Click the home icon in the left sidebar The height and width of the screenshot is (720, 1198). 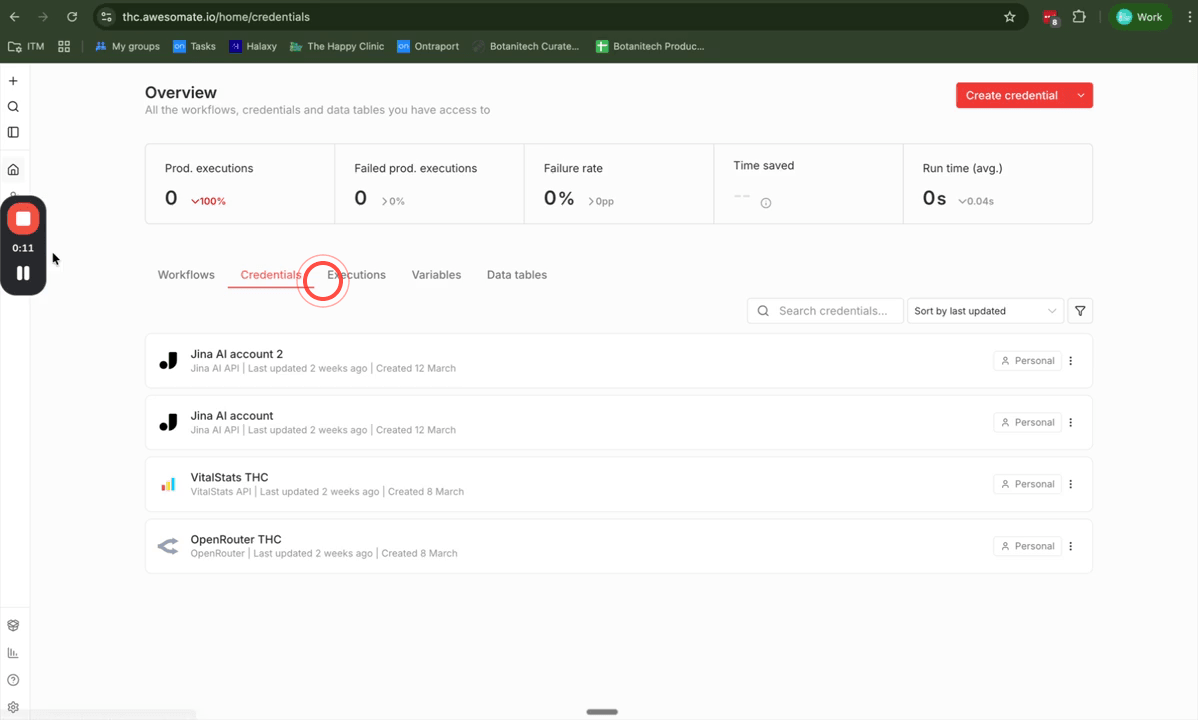tap(13, 169)
